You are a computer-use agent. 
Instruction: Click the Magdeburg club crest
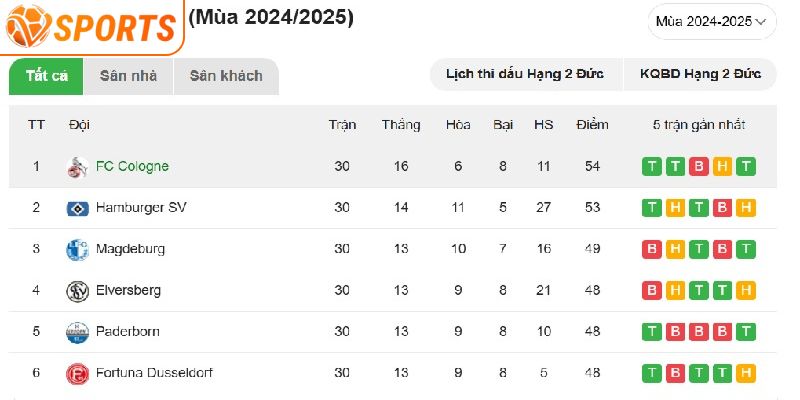click(x=78, y=249)
